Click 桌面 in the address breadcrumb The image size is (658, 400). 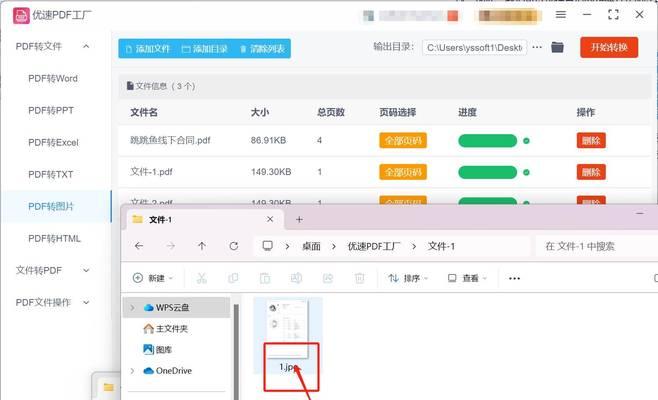311,246
